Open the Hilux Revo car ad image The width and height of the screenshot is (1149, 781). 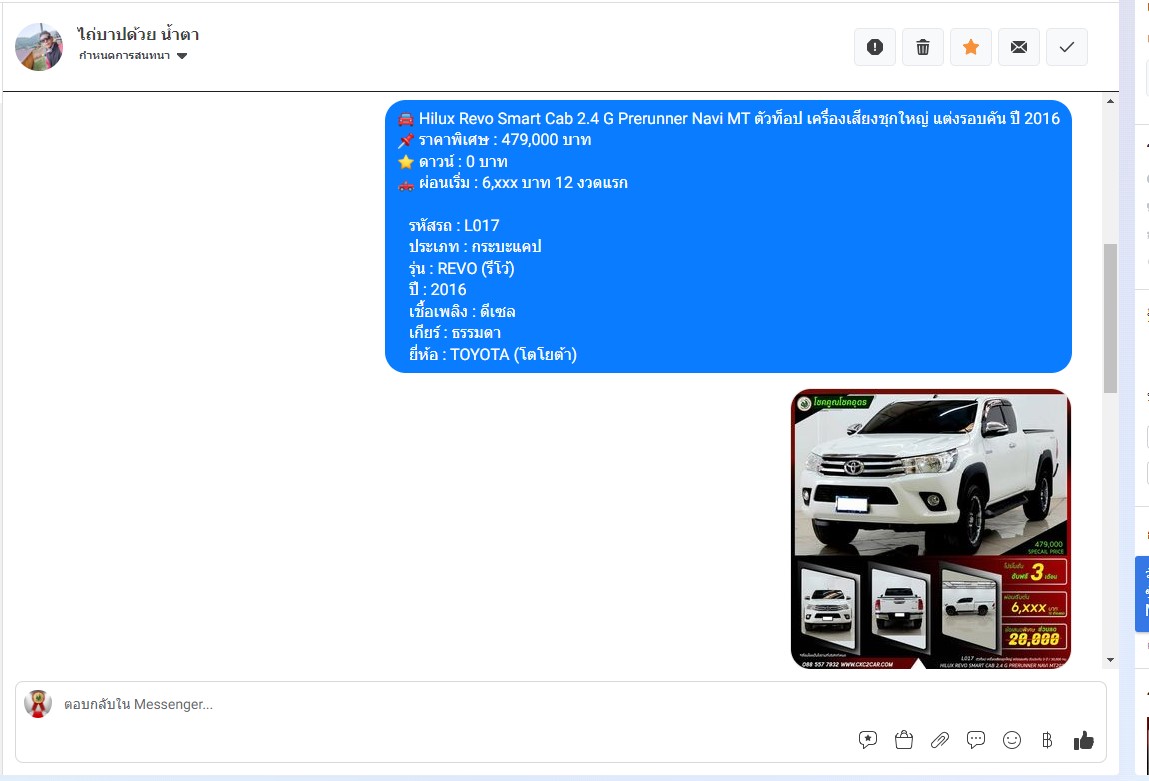coord(931,529)
